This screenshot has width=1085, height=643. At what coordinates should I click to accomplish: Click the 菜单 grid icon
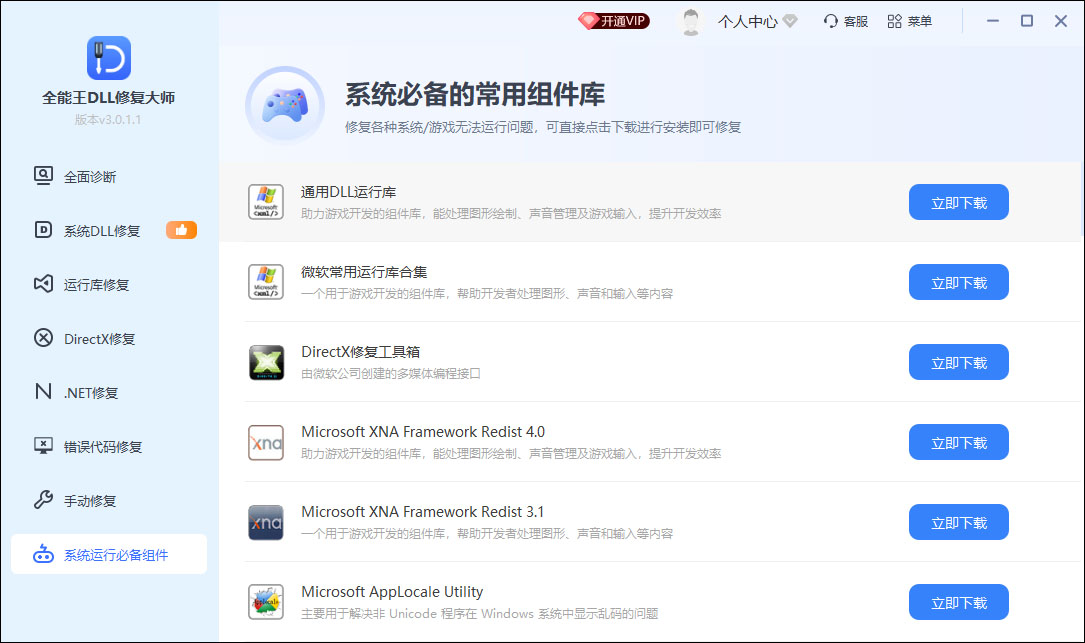pos(894,21)
